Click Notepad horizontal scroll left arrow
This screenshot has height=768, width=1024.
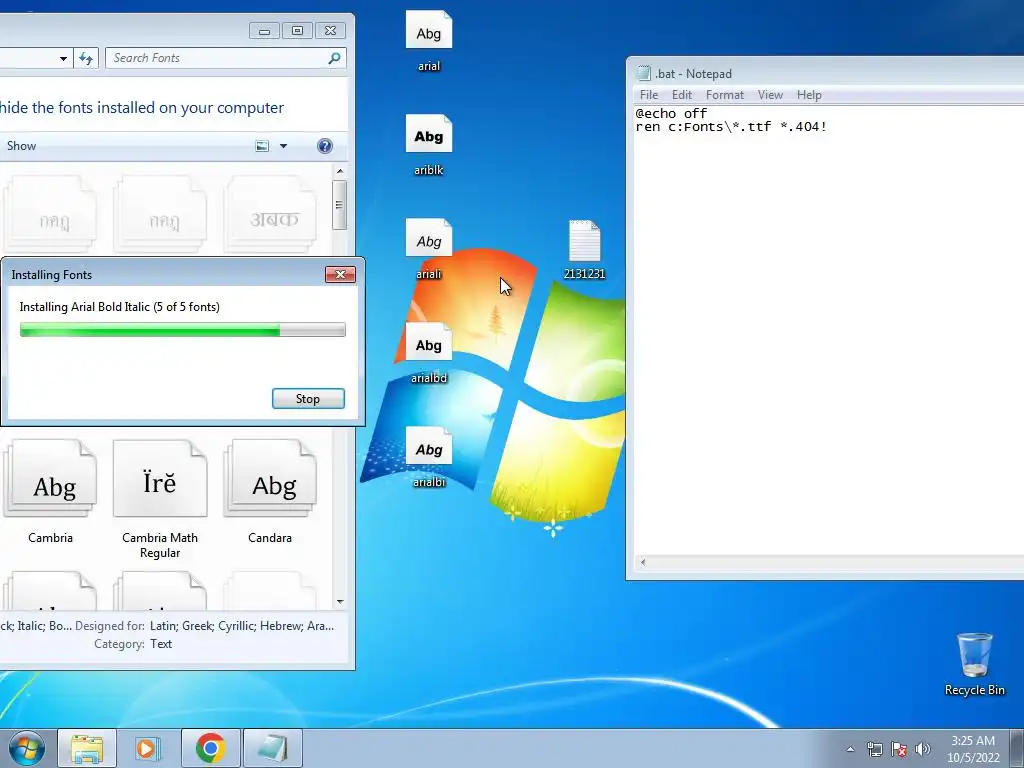(643, 562)
